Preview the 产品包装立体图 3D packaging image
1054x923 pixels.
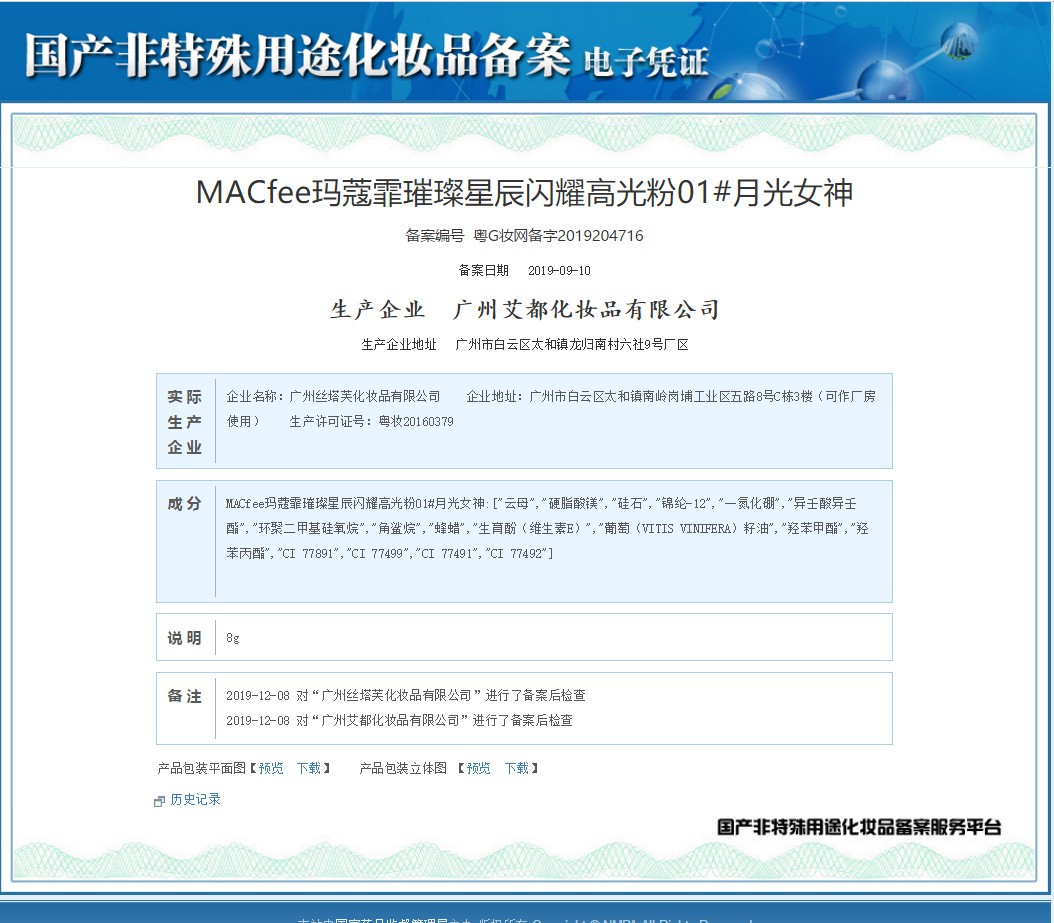(478, 768)
